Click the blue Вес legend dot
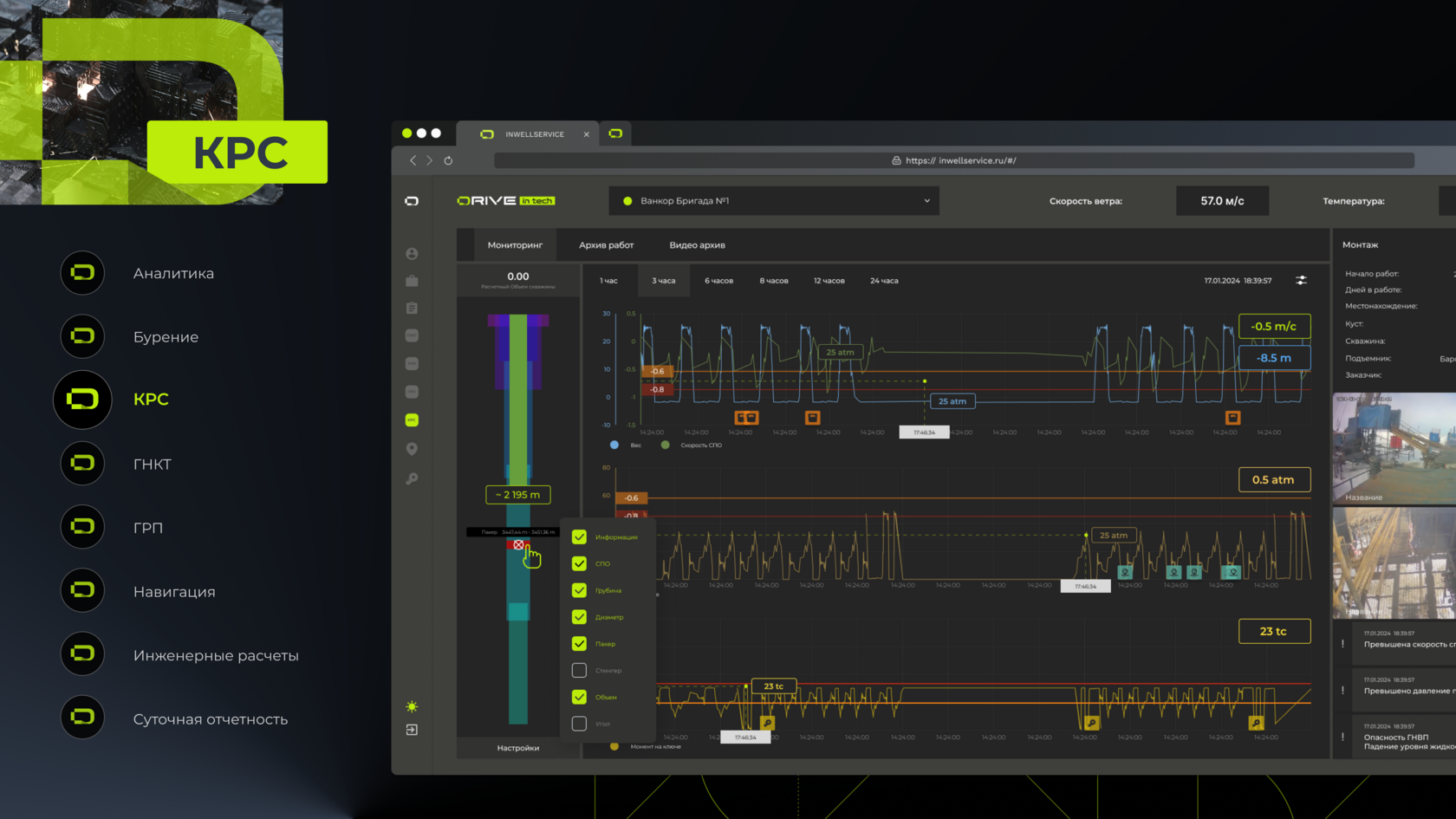The image size is (1456, 819). tap(614, 445)
